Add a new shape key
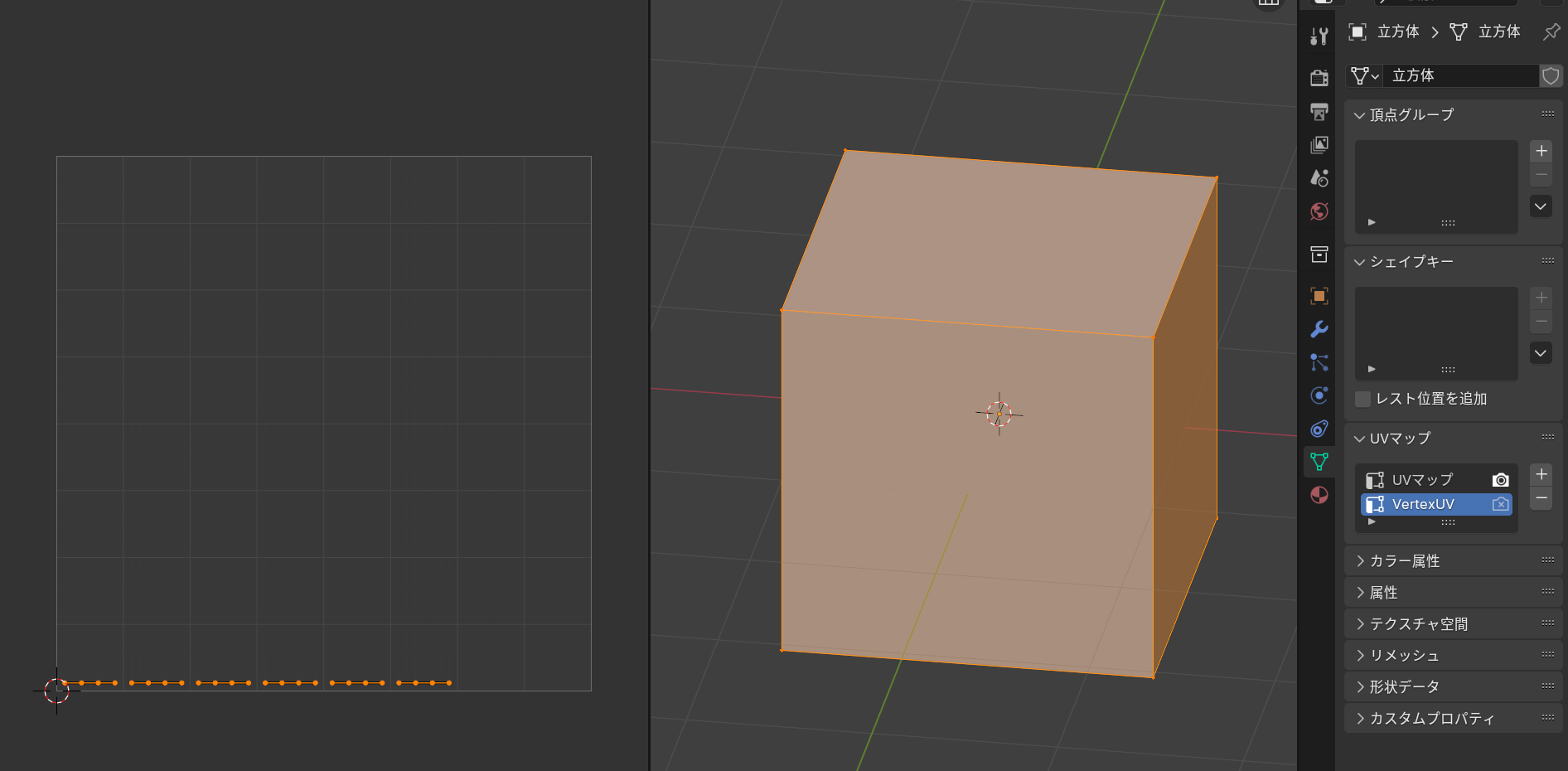This screenshot has height=771, width=1568. coord(1541,298)
